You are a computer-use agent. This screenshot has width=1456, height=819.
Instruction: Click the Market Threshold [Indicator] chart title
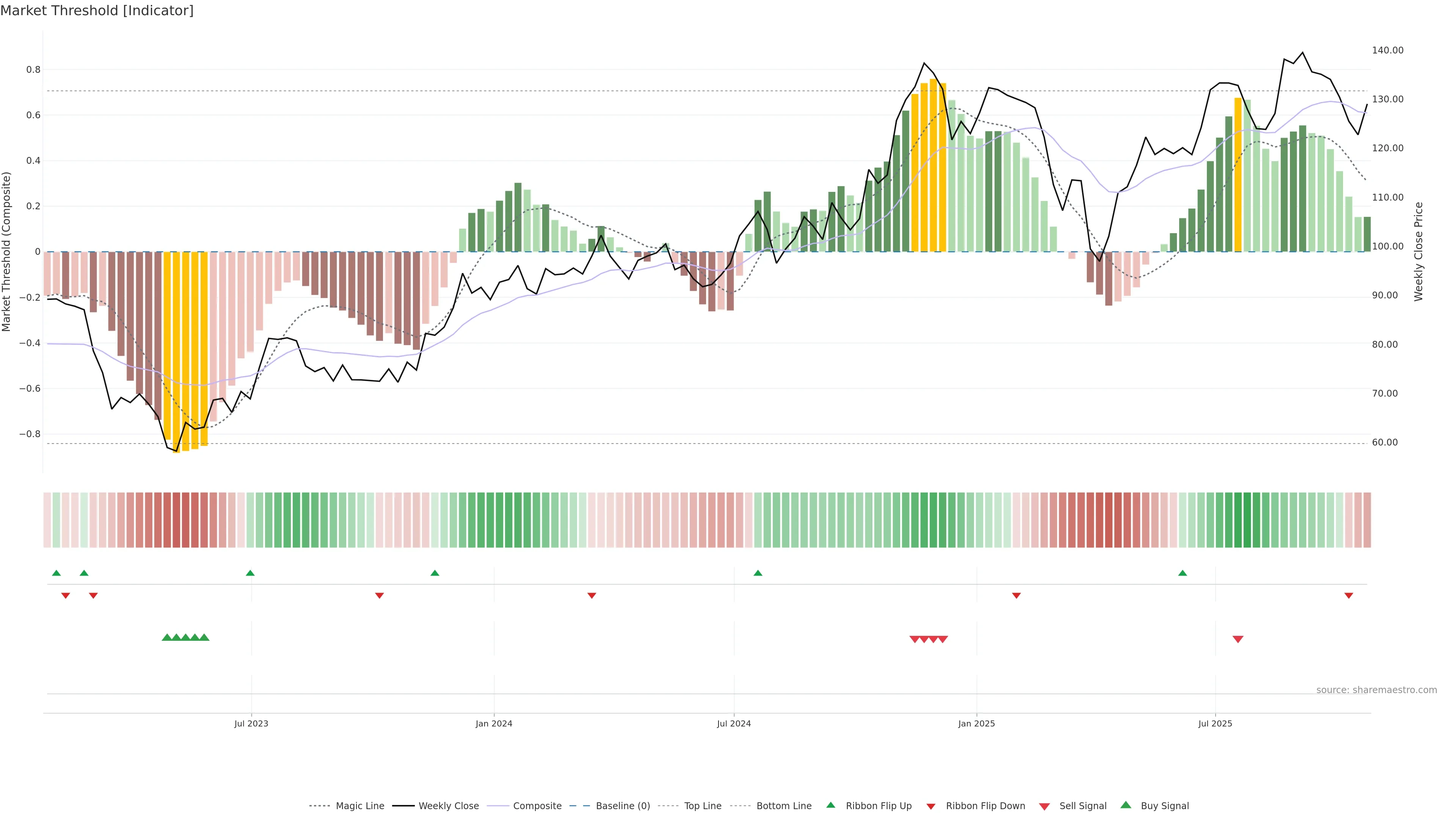click(x=97, y=11)
